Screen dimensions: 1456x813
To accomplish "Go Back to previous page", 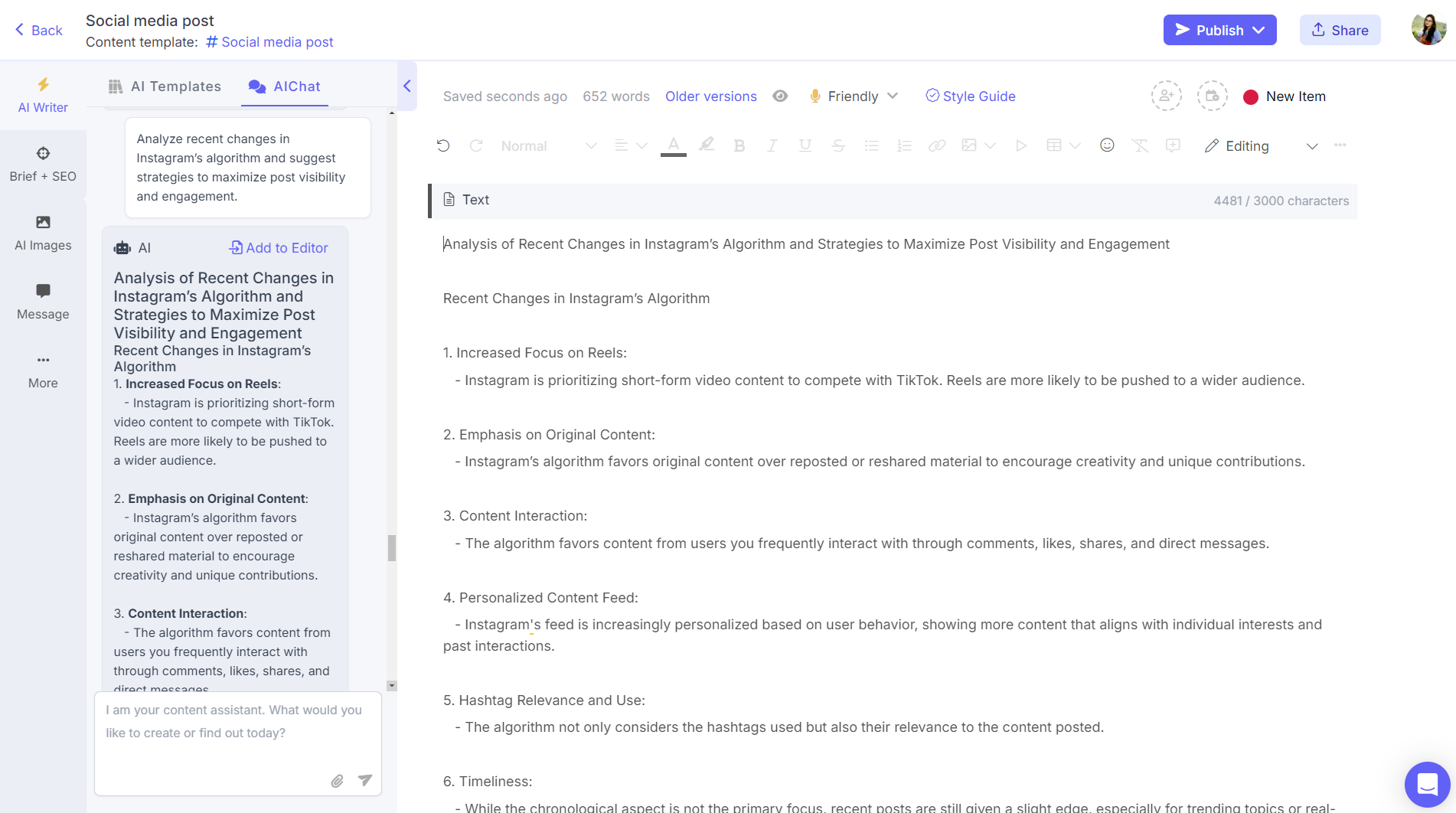I will [38, 30].
